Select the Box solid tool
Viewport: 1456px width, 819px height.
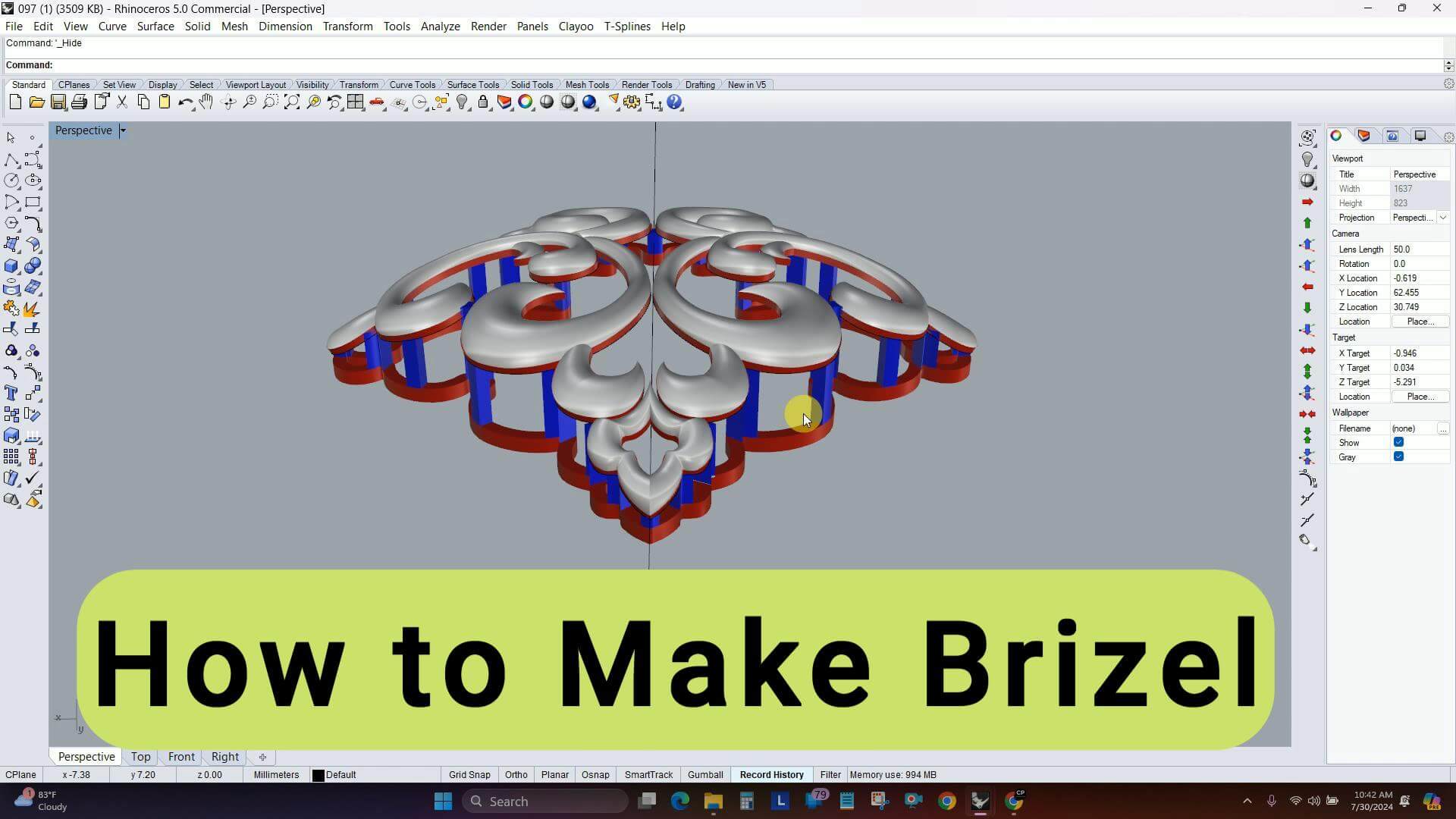pyautogui.click(x=11, y=266)
